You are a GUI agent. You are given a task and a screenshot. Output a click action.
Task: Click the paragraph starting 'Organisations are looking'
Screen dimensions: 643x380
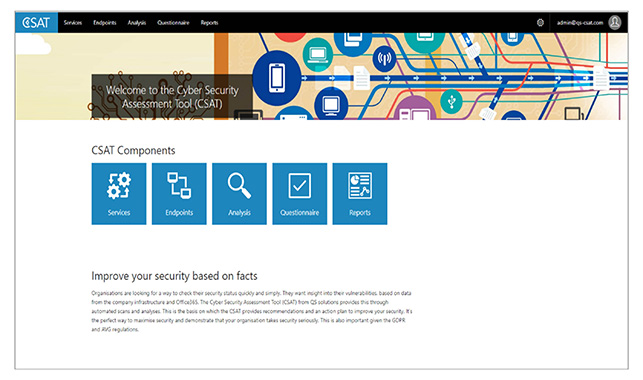tap(251, 311)
